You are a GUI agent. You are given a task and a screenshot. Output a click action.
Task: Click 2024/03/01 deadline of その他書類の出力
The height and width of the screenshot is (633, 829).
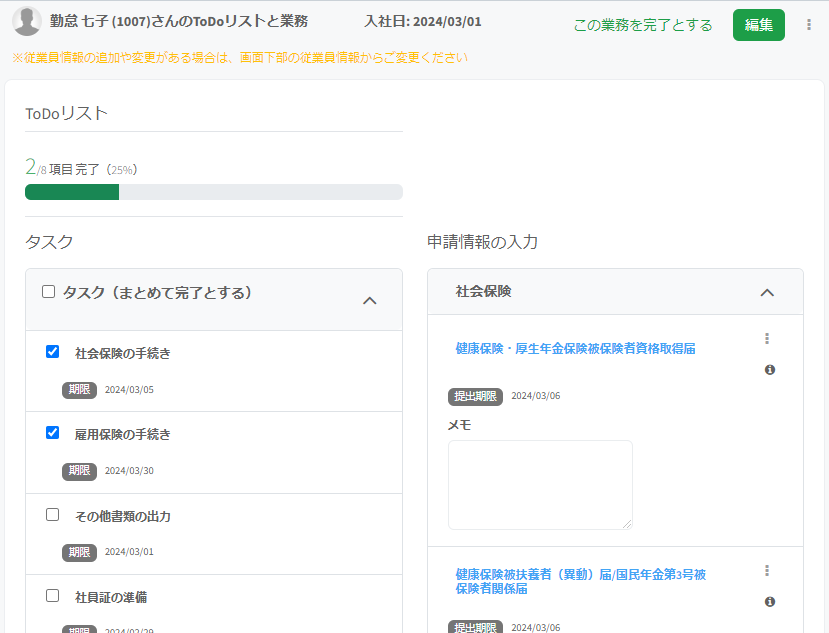pos(129,552)
